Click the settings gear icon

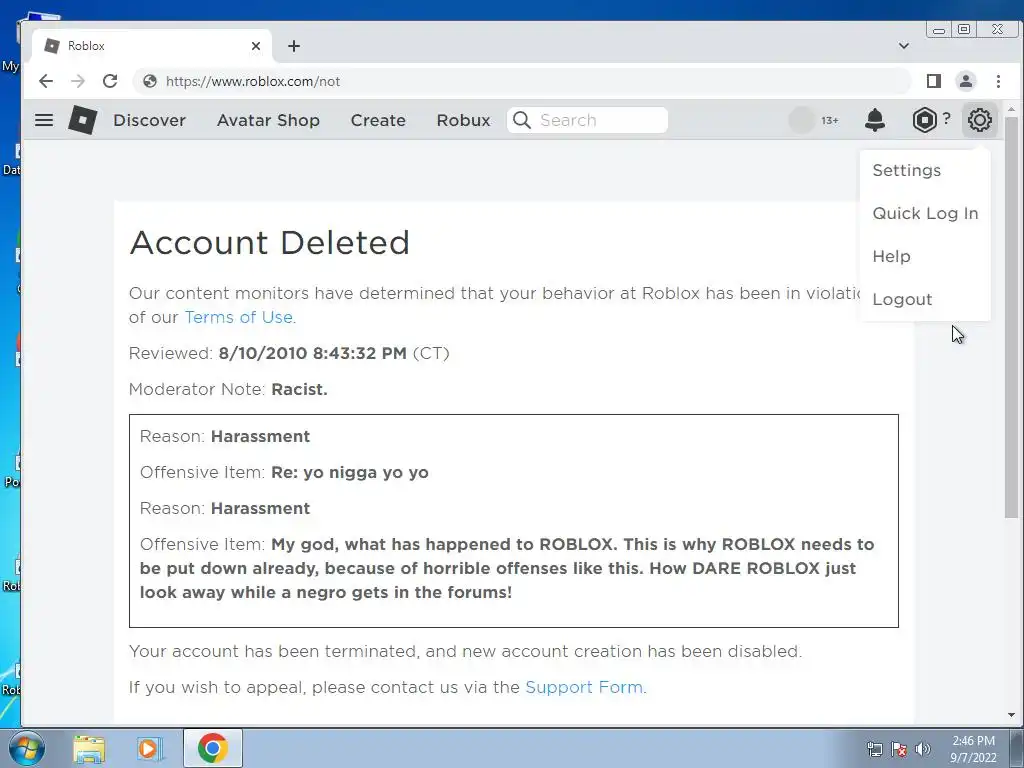click(x=980, y=120)
